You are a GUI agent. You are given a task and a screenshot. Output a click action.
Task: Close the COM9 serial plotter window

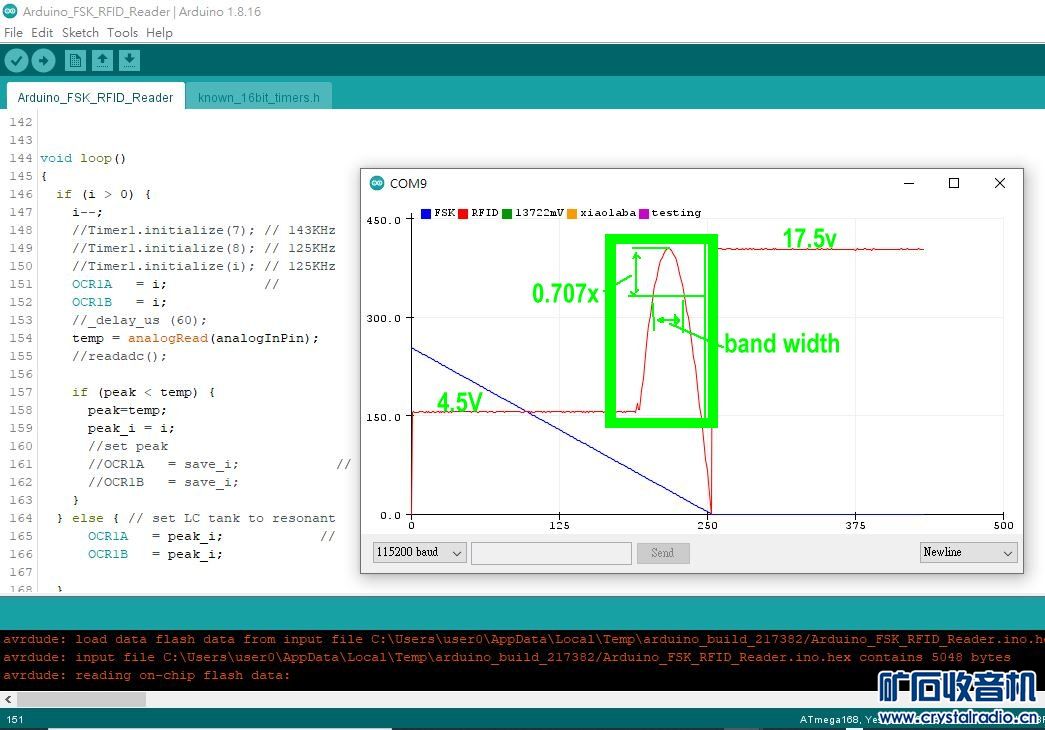(999, 183)
